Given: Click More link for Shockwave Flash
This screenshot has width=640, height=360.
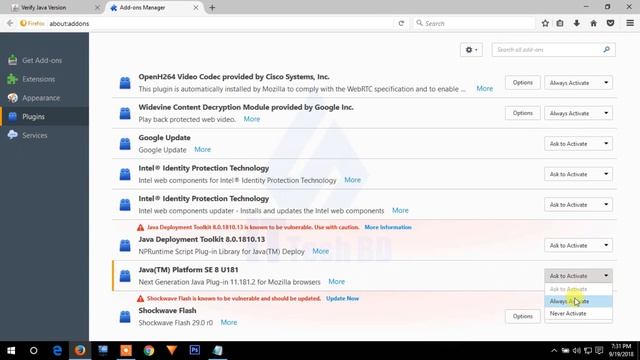Looking at the screenshot, I should coord(229,322).
